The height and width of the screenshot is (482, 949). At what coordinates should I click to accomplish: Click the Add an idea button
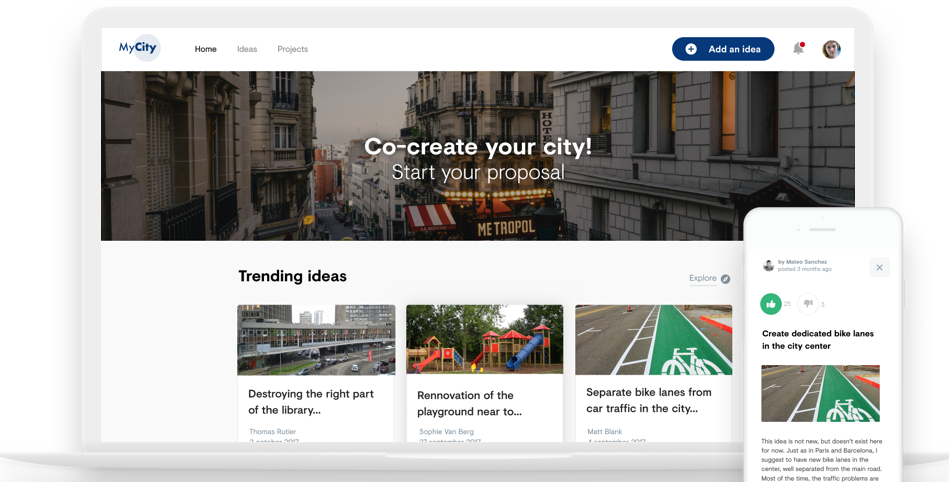[723, 49]
